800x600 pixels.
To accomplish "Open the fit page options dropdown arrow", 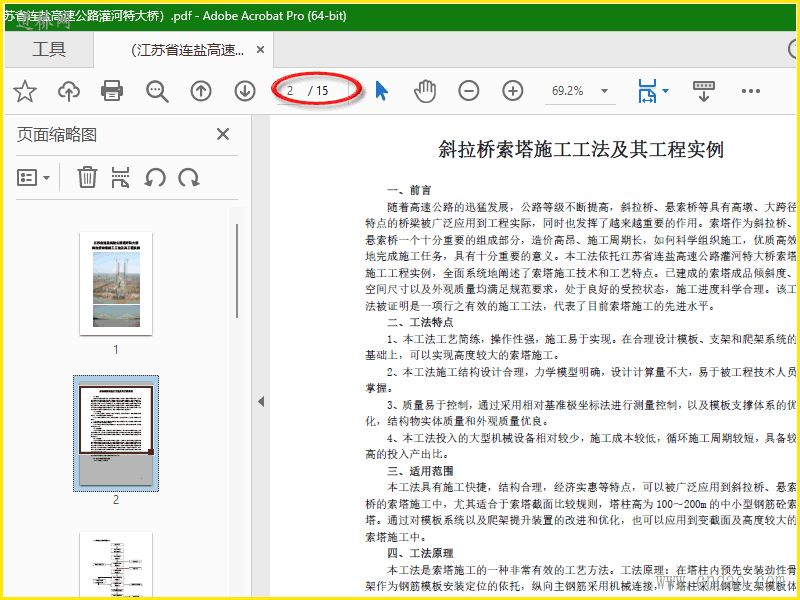I will [665, 91].
